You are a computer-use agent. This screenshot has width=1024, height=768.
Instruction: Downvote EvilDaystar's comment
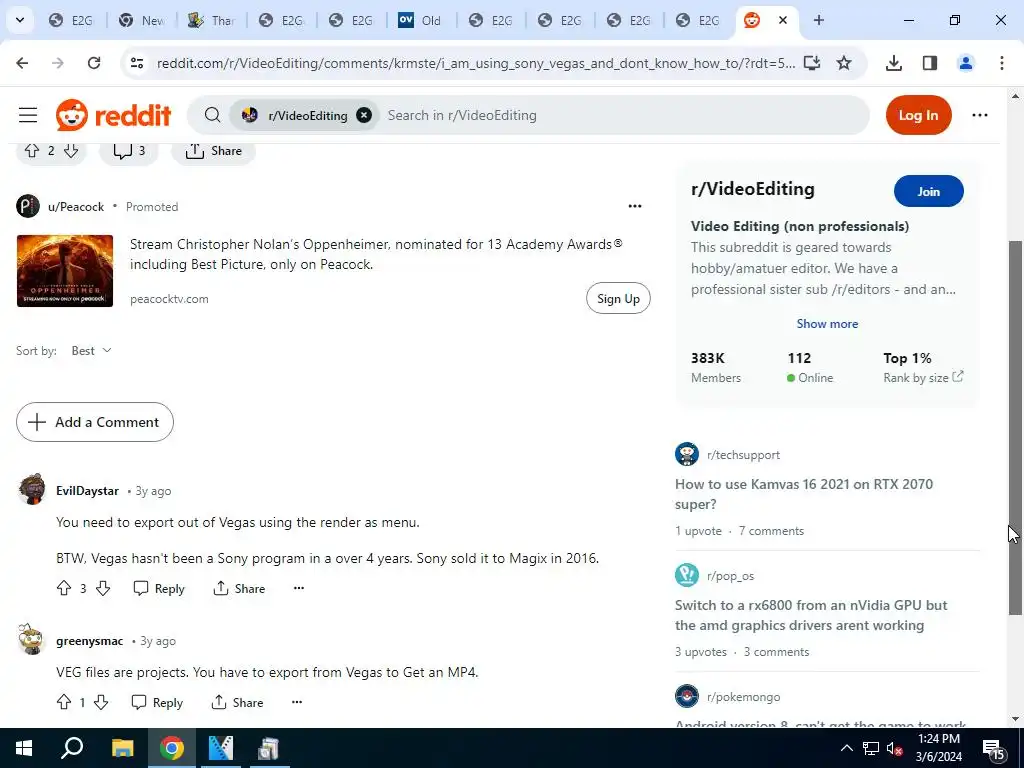click(103, 588)
